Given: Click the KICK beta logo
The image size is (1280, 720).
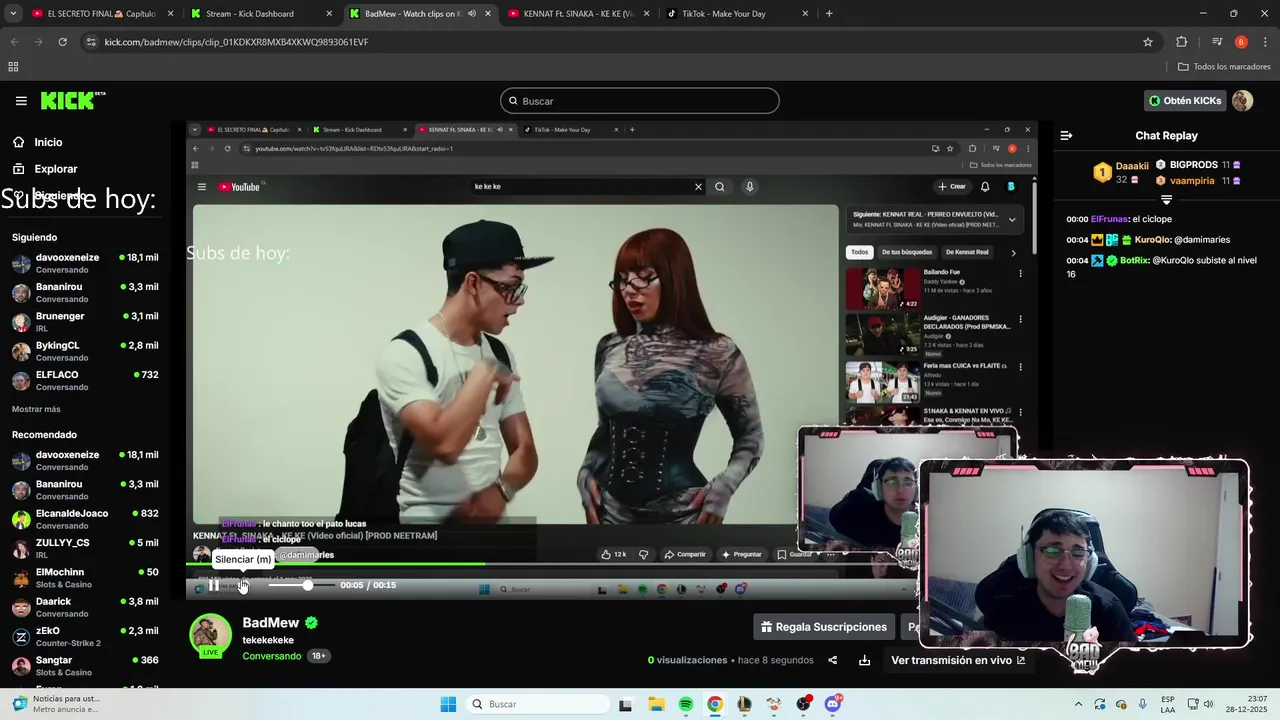Looking at the screenshot, I should point(73,100).
